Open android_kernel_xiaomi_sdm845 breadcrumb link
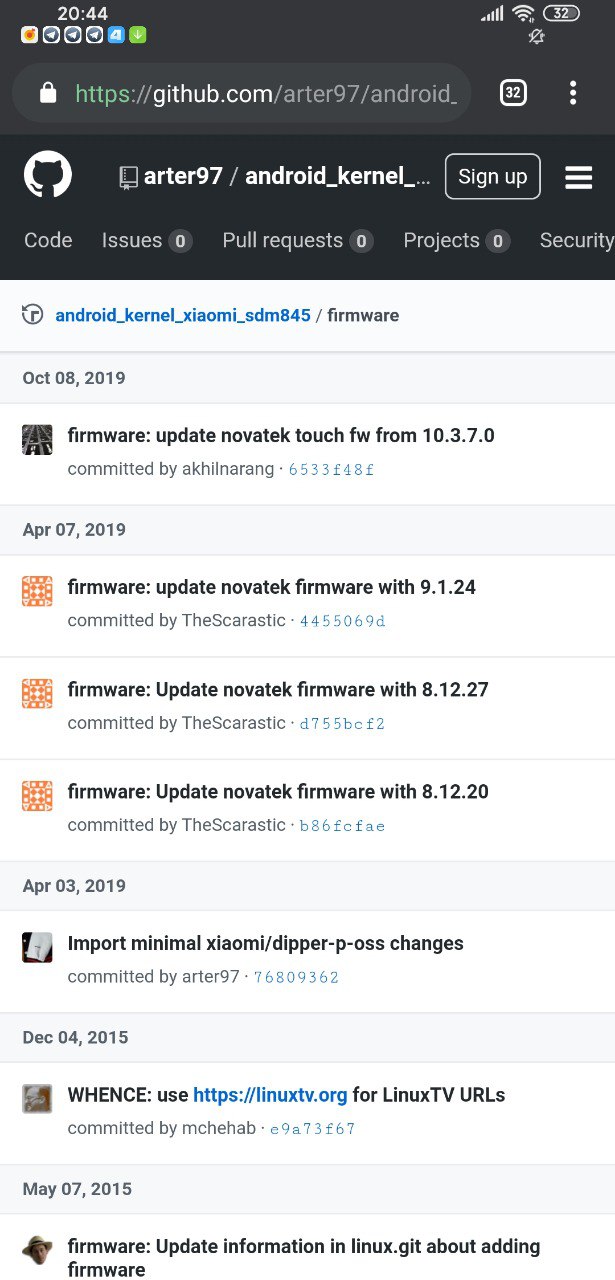This screenshot has height=1280, width=615. 183,315
